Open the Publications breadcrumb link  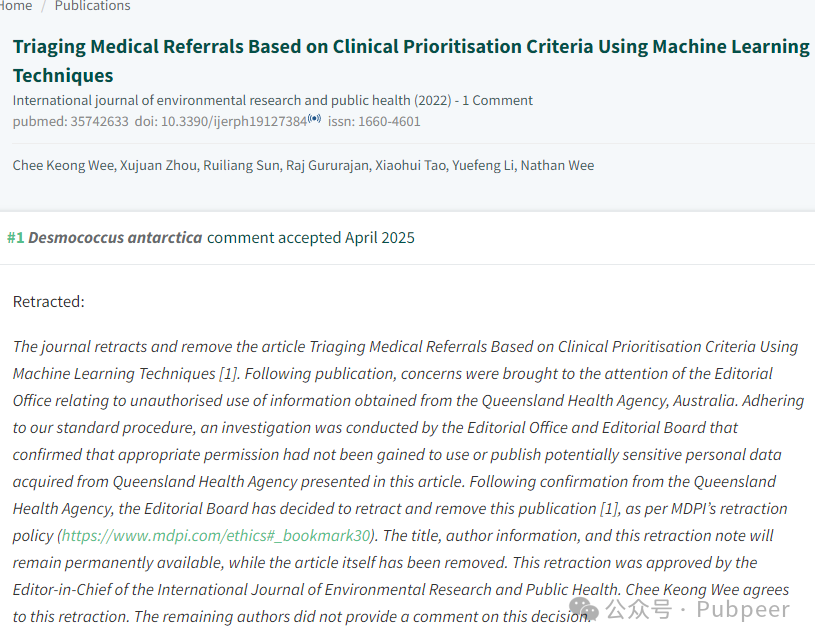pyautogui.click(x=93, y=6)
